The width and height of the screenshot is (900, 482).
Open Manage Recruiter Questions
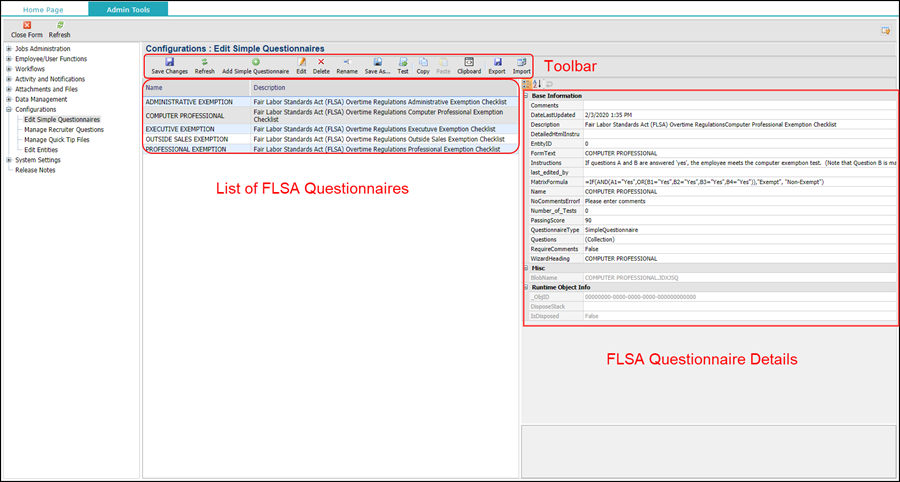coord(64,130)
